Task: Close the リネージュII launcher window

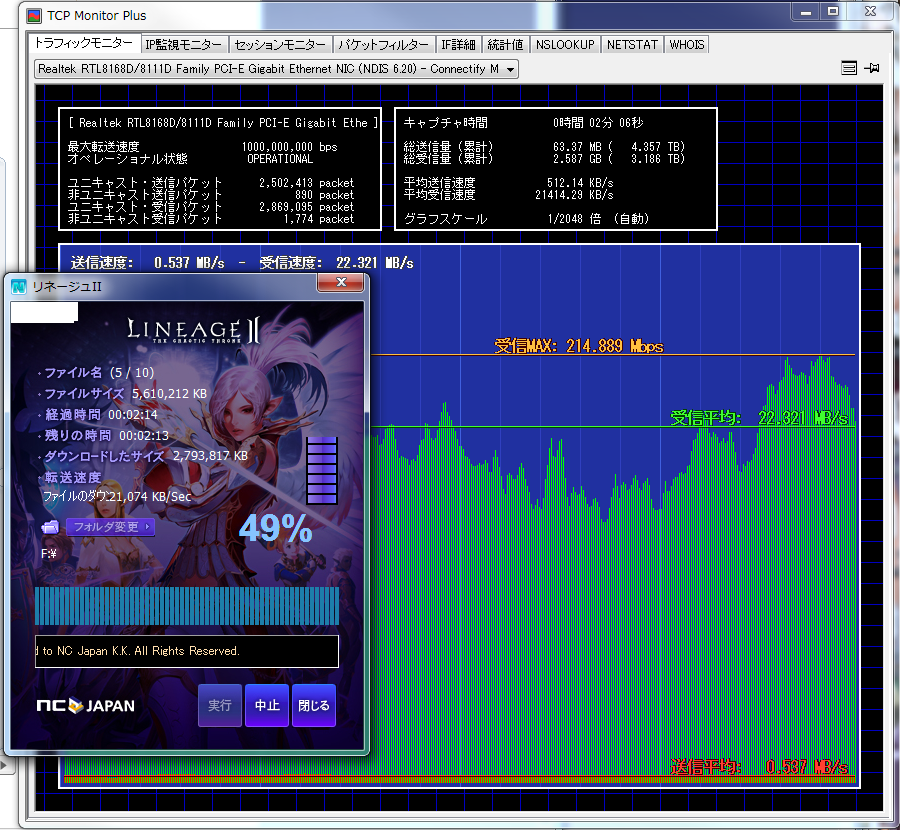Action: 341,284
